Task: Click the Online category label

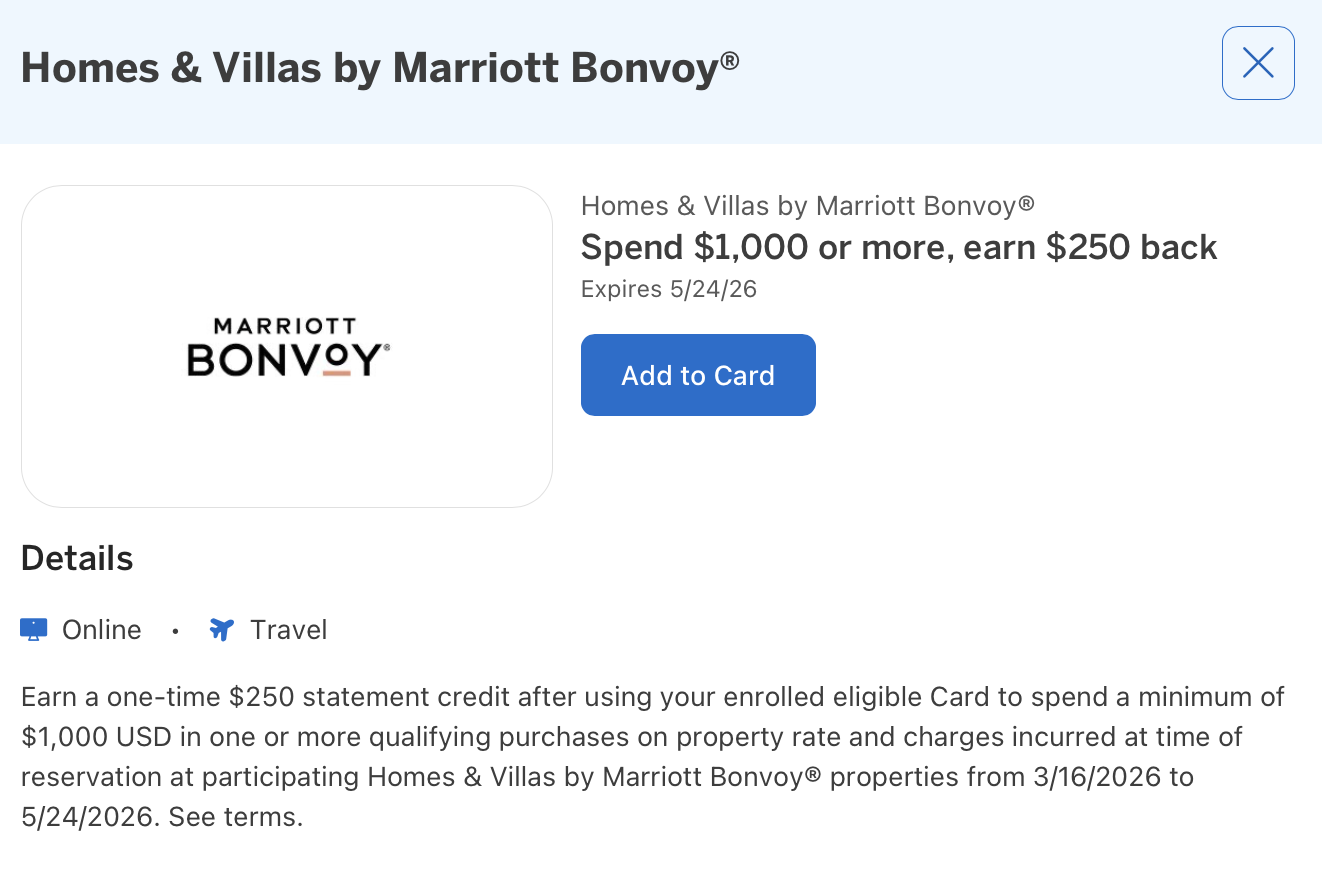Action: pos(100,629)
